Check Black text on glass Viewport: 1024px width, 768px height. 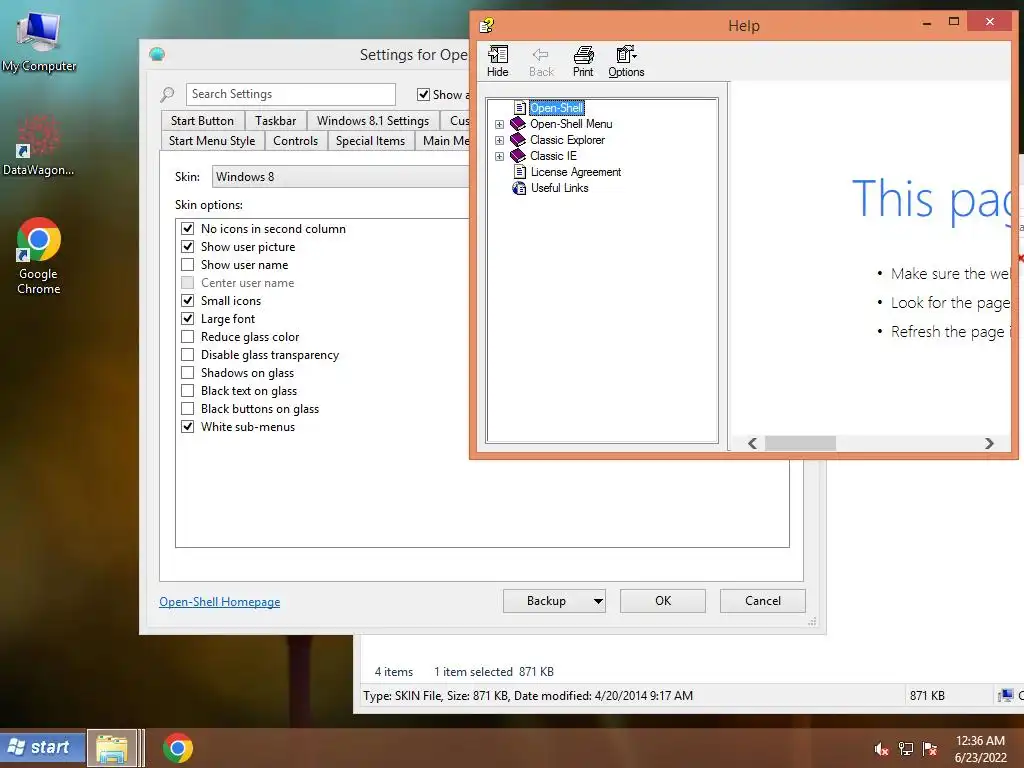pyautogui.click(x=187, y=391)
